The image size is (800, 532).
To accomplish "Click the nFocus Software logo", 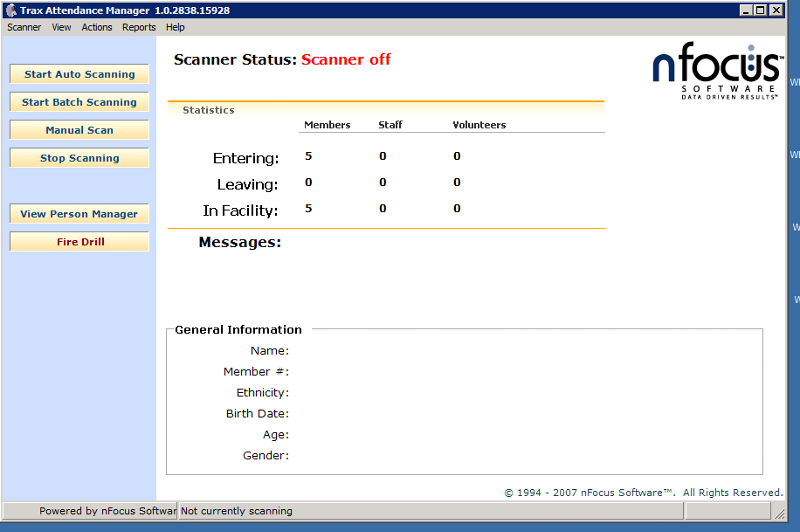I will 716,70.
